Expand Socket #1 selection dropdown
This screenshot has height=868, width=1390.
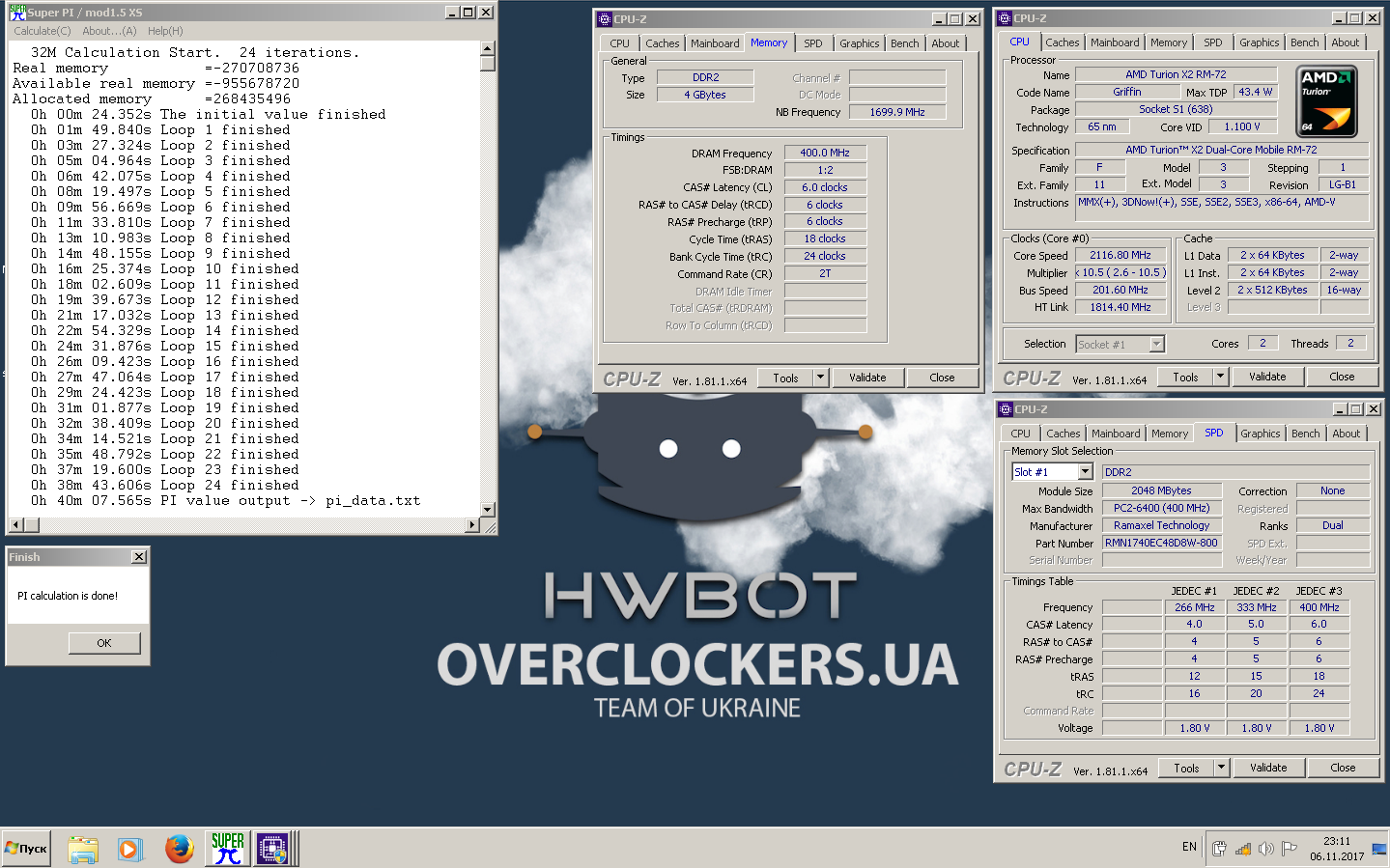coord(1156,344)
